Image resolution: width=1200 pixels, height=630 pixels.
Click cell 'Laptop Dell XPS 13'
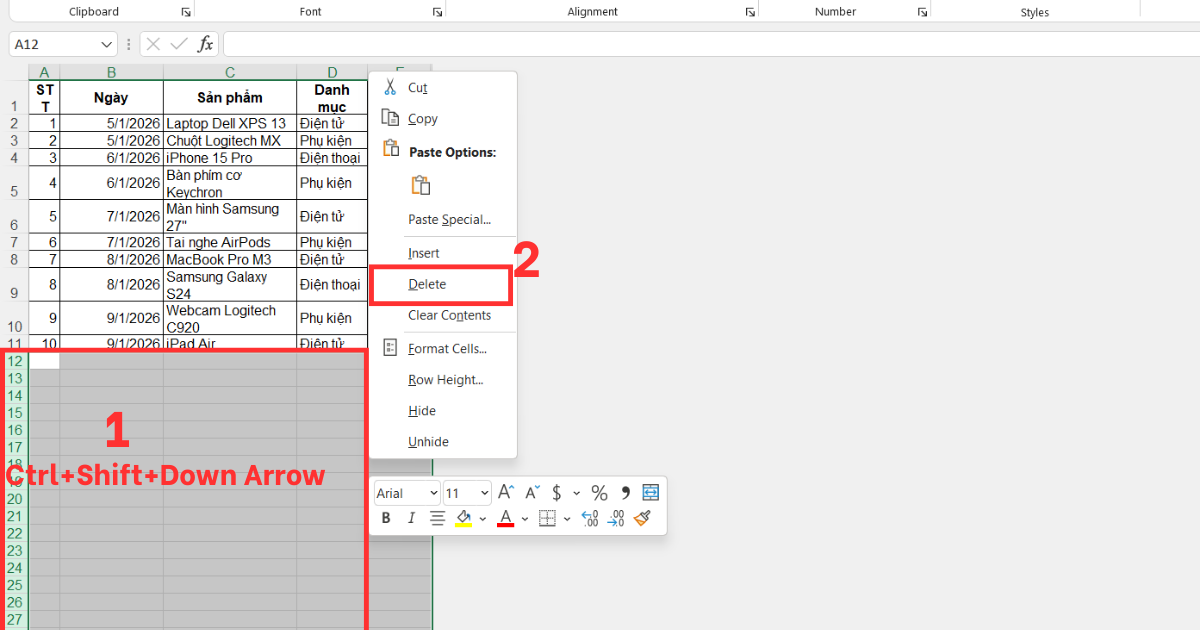230,124
